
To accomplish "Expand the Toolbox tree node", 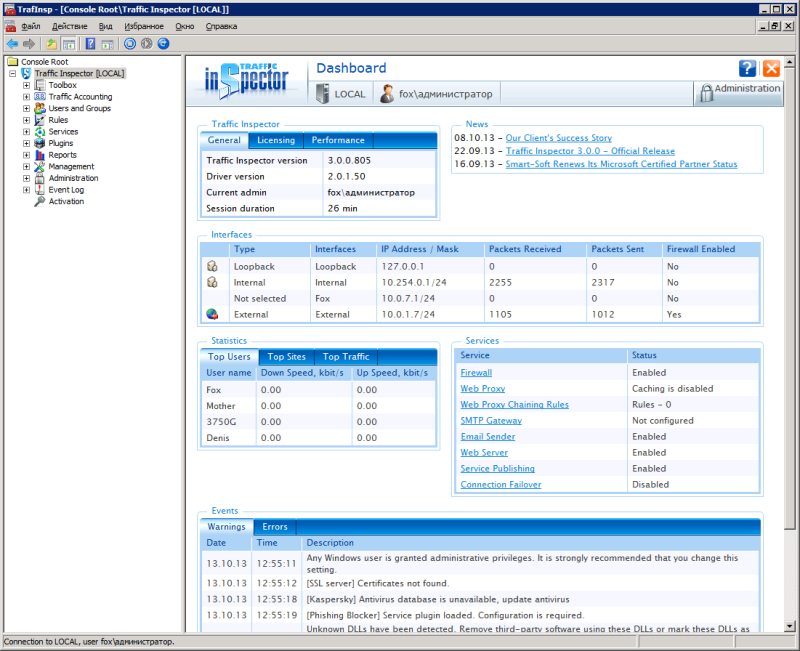I will [x=27, y=85].
